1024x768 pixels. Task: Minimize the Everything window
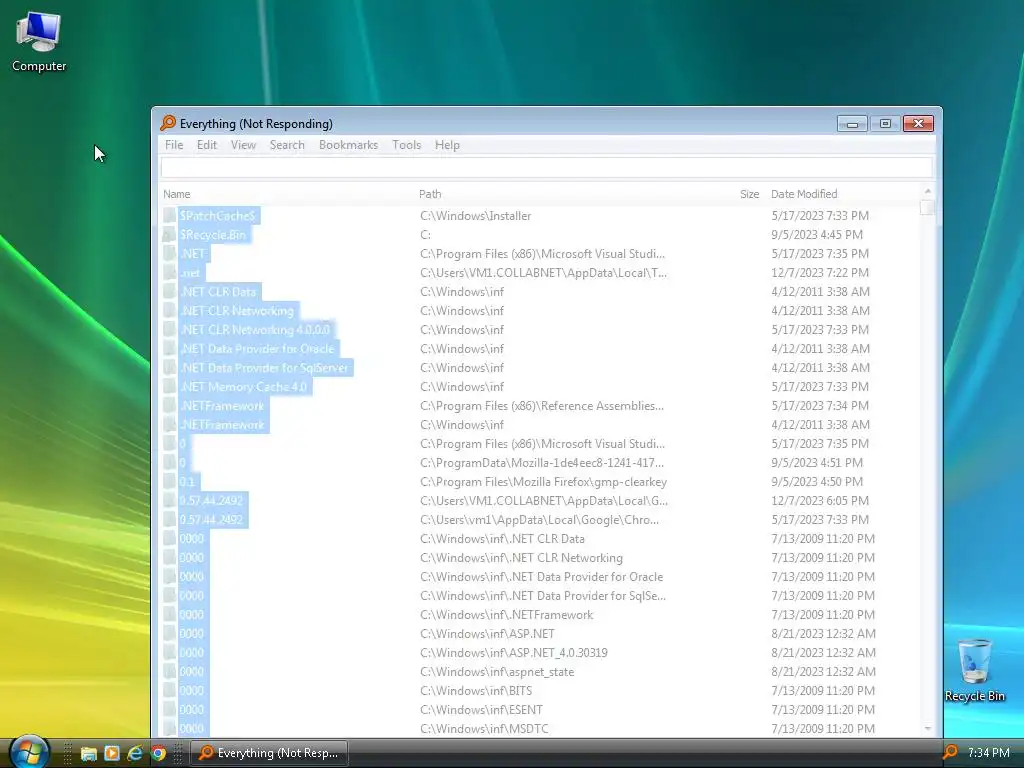coord(852,123)
